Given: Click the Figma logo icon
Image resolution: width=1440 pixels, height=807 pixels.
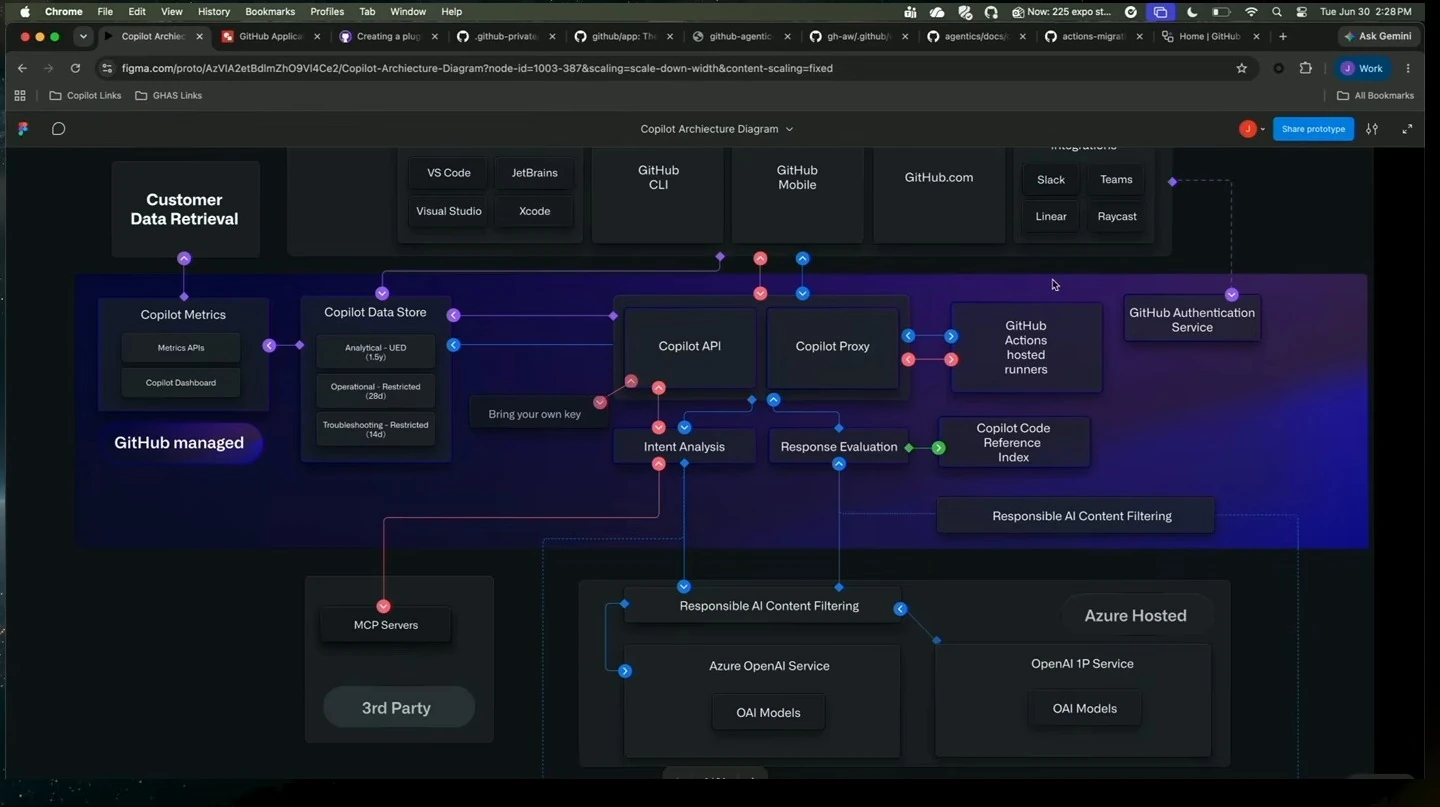Looking at the screenshot, I should (x=23, y=129).
